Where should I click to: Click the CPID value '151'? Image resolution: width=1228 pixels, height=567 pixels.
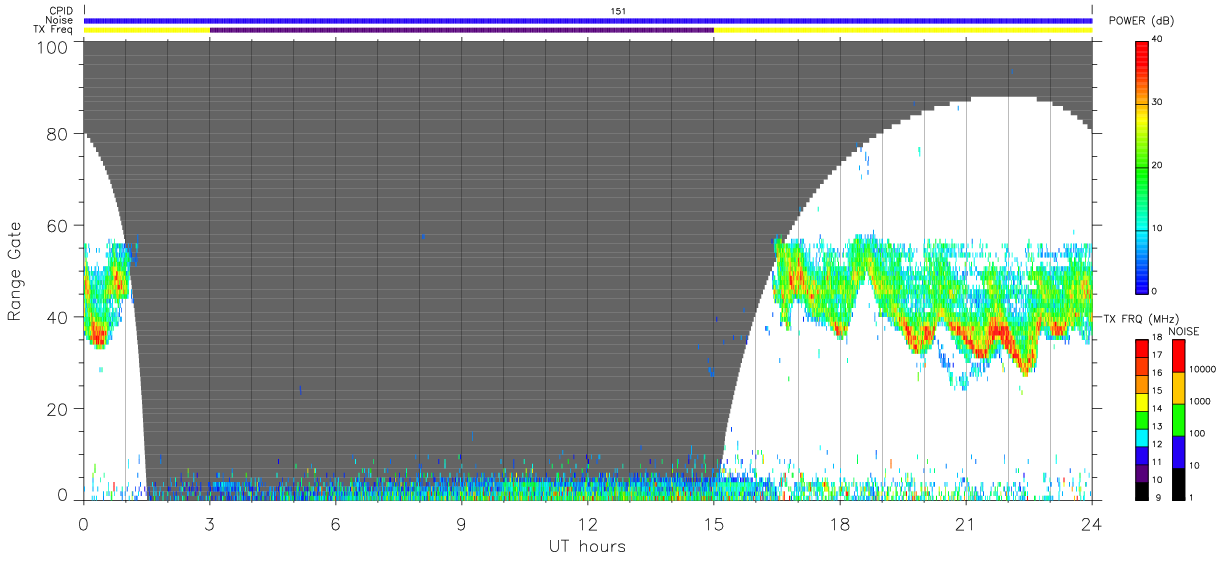pos(619,11)
